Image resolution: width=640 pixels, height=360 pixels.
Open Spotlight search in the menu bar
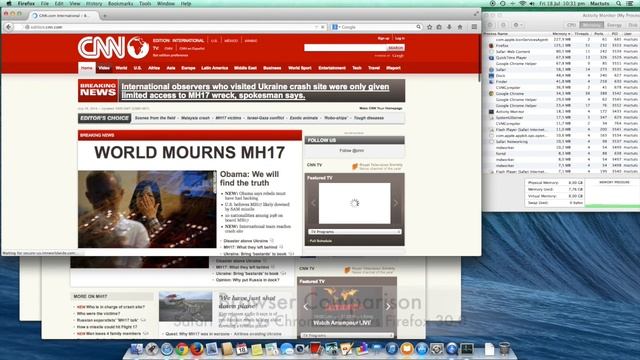point(619,3)
